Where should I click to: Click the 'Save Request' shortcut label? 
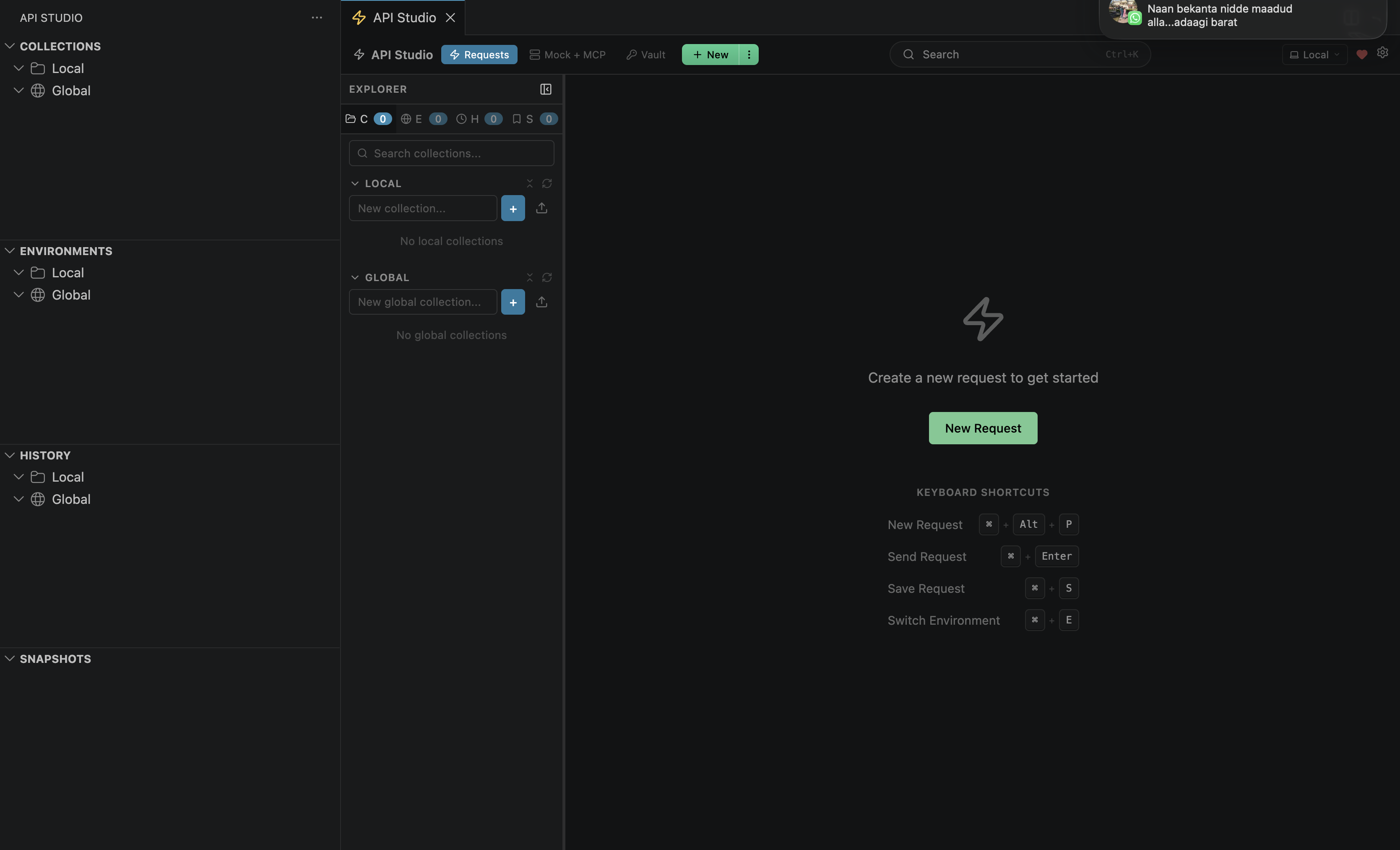(x=926, y=589)
